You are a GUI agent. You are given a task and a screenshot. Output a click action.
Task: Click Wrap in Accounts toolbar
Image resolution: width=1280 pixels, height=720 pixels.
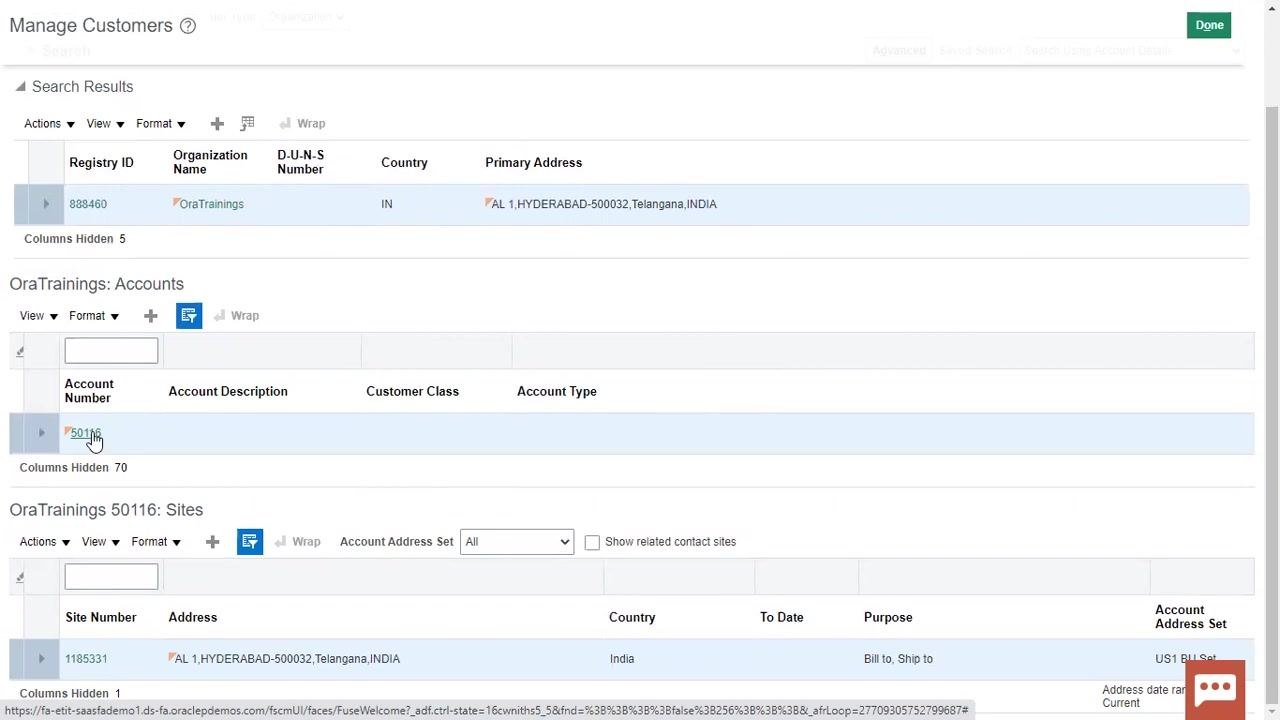[x=236, y=315]
